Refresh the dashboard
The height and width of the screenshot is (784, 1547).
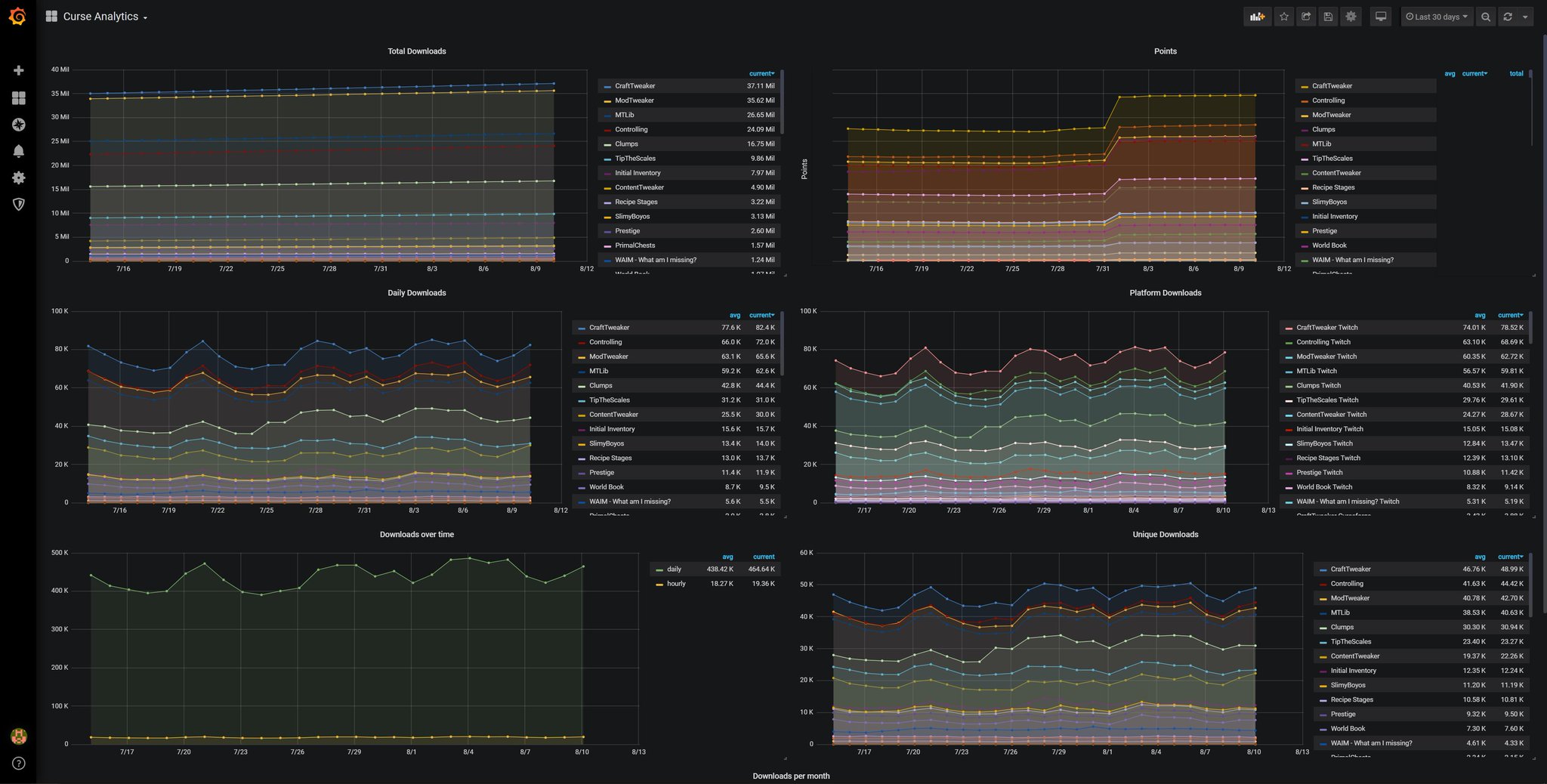click(1508, 17)
